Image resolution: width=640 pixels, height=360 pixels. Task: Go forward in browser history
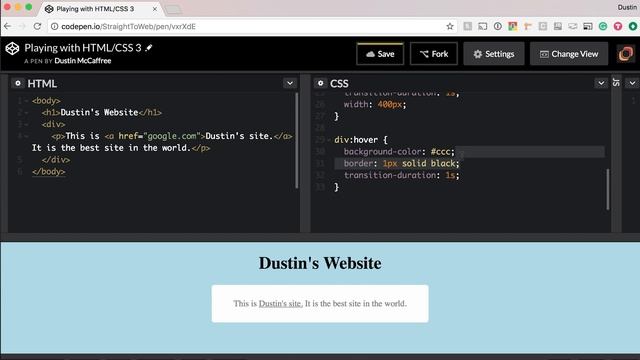pyautogui.click(x=22, y=27)
